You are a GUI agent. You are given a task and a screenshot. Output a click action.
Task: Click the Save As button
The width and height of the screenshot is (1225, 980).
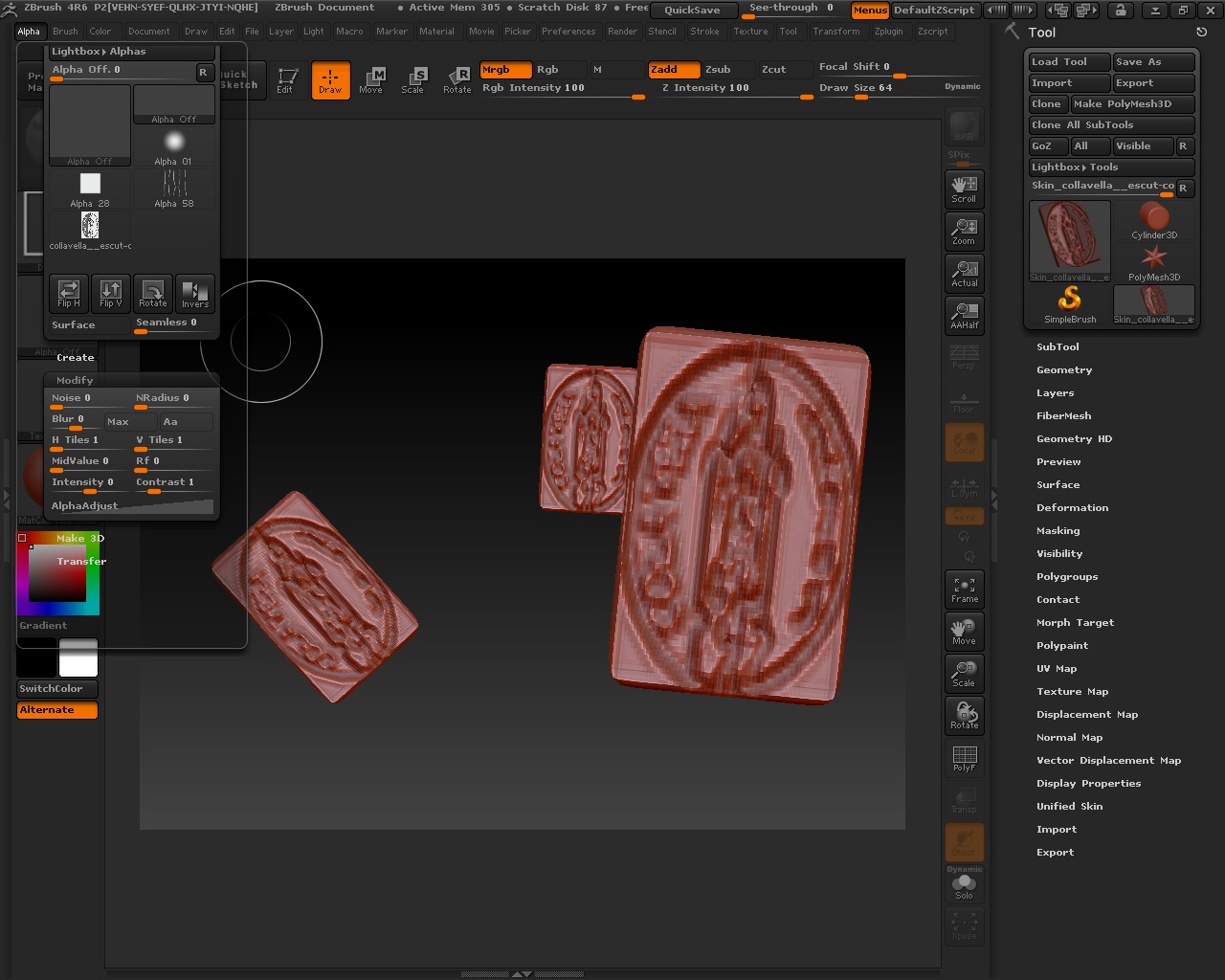point(1154,62)
